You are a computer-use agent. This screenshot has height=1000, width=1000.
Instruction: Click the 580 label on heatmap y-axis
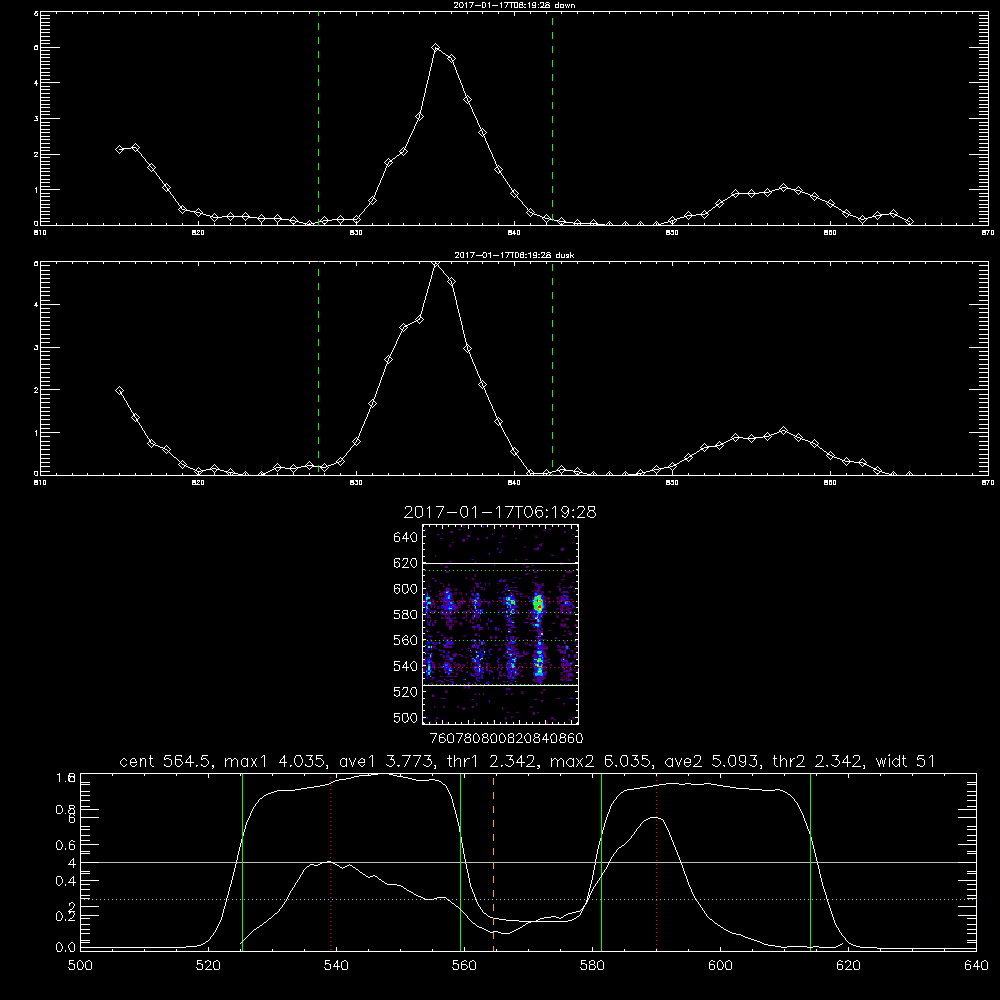(x=406, y=614)
